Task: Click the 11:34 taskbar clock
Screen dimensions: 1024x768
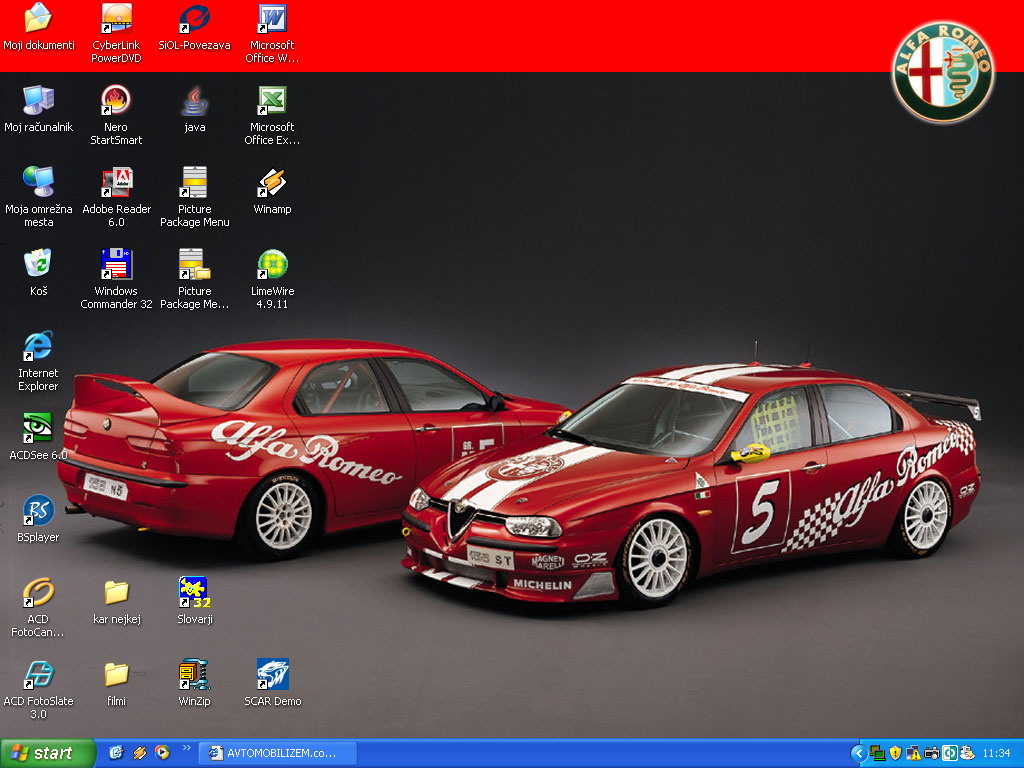Action: point(997,754)
